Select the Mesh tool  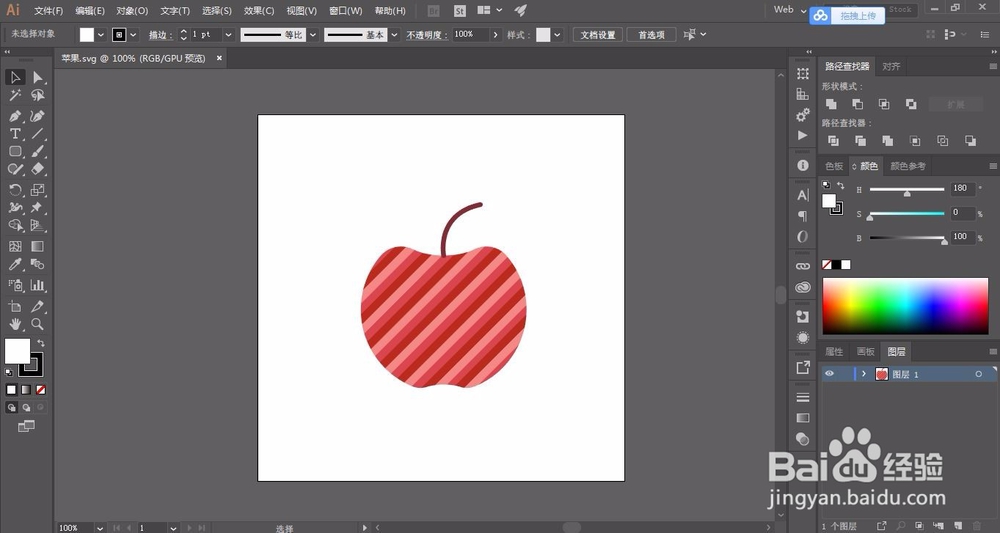click(x=15, y=247)
